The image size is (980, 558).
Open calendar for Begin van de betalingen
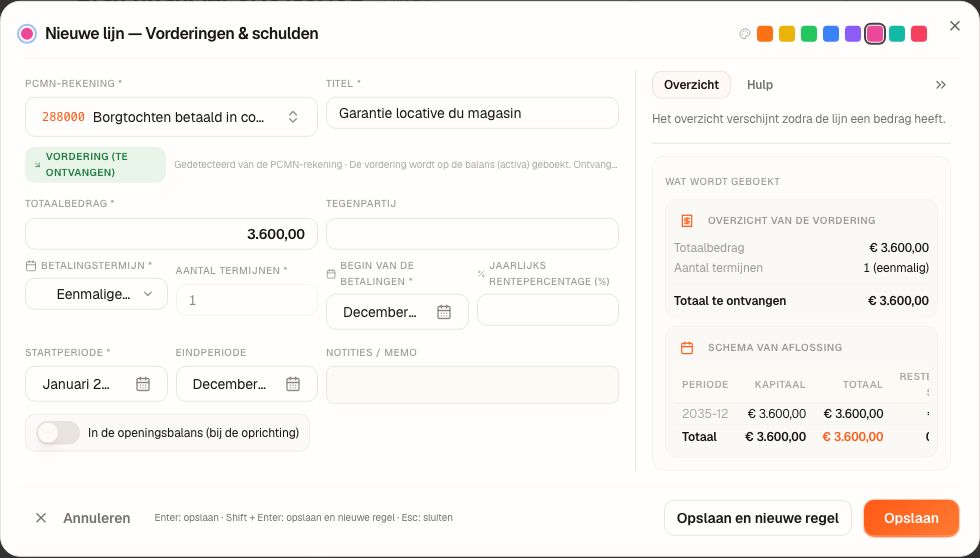click(x=444, y=312)
